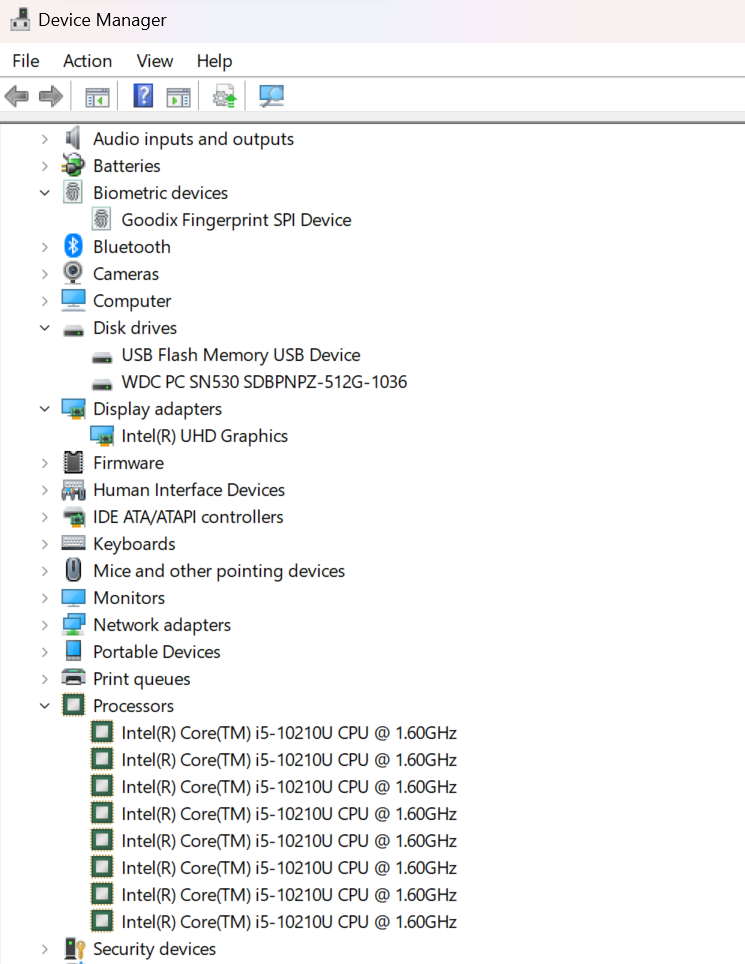Select USB Flash Memory USB Device
This screenshot has width=745, height=964.
(241, 355)
